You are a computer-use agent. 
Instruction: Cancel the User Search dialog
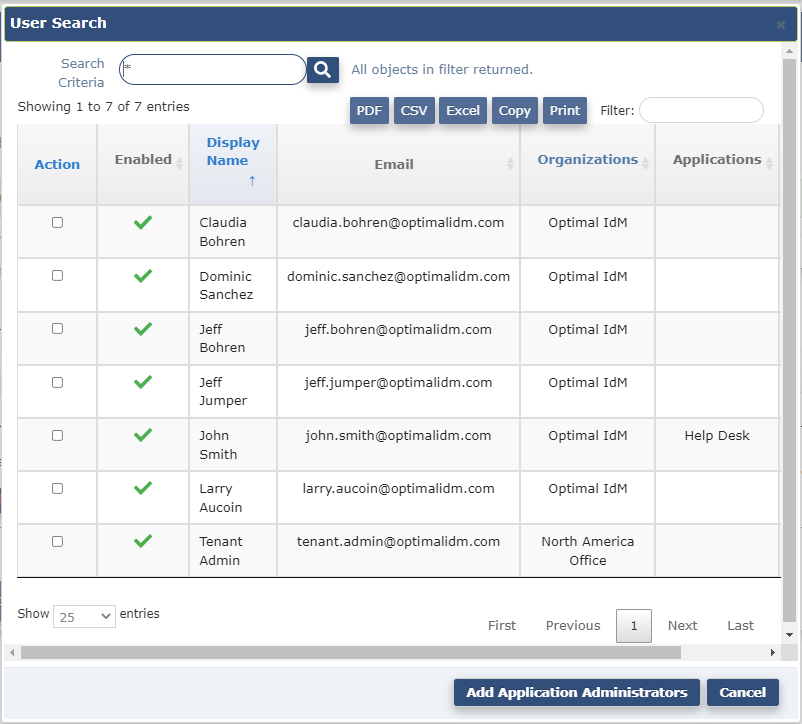[743, 692]
